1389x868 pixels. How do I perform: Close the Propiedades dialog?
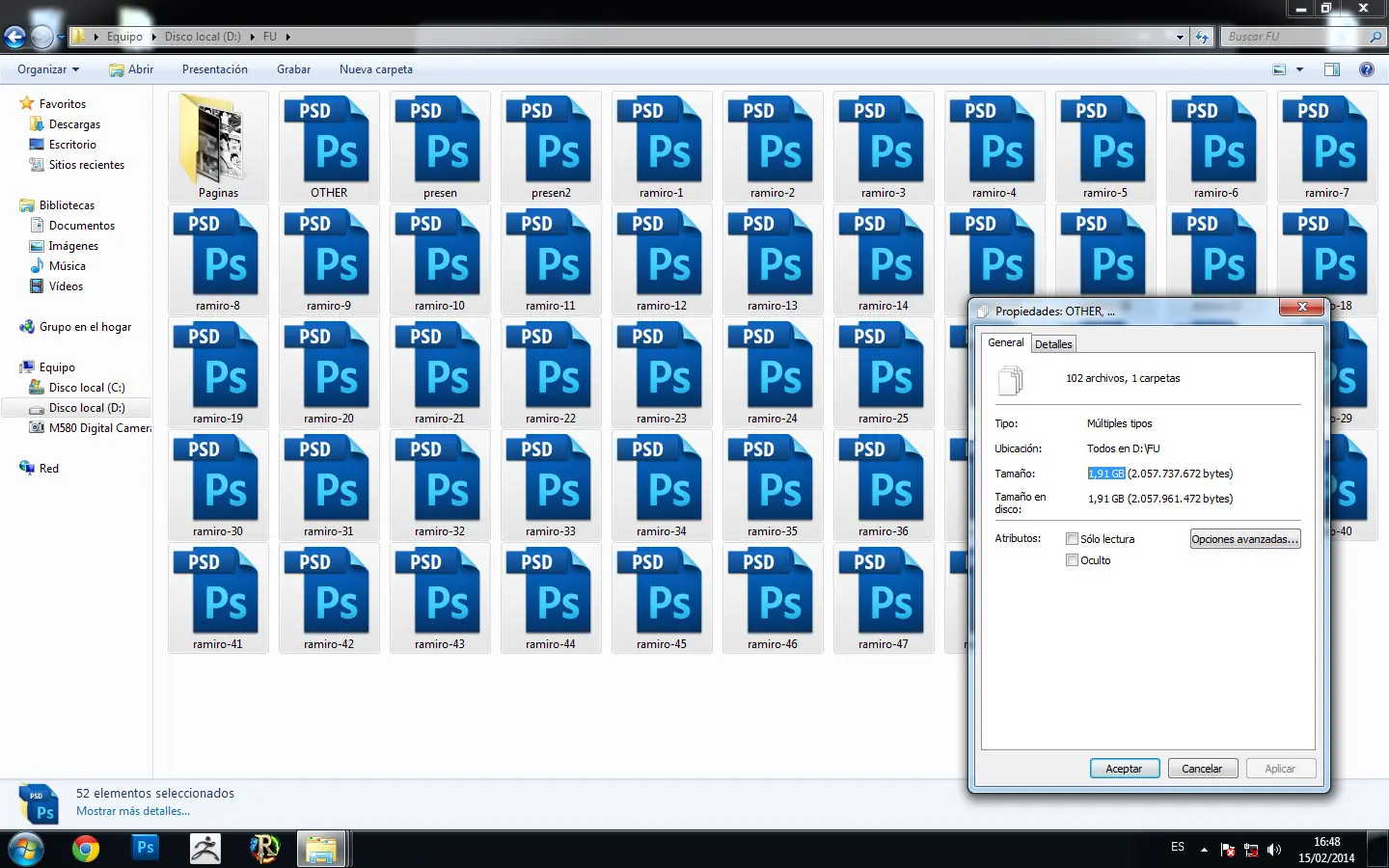1301,307
